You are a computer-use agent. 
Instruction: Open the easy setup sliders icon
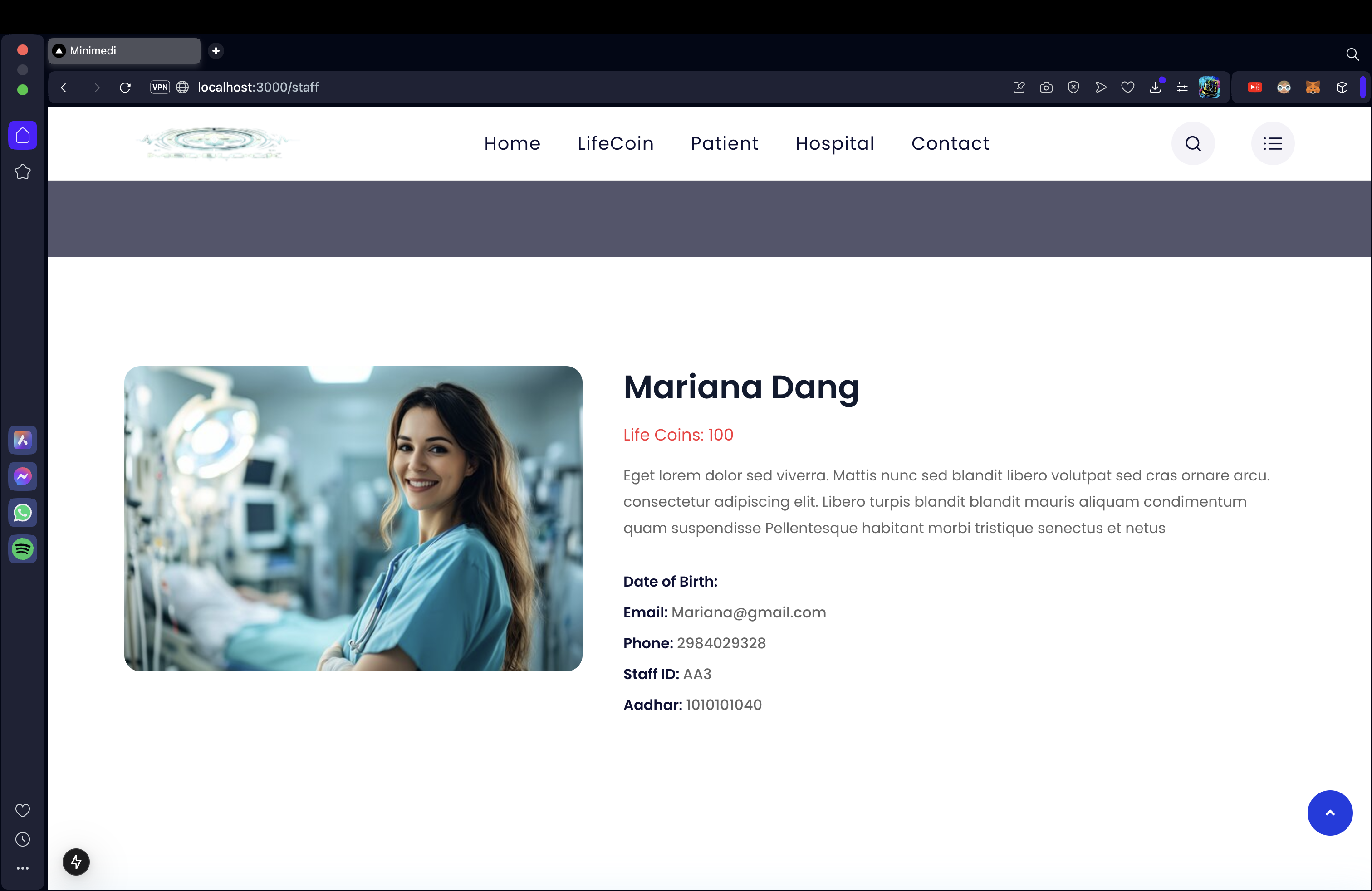(1182, 87)
